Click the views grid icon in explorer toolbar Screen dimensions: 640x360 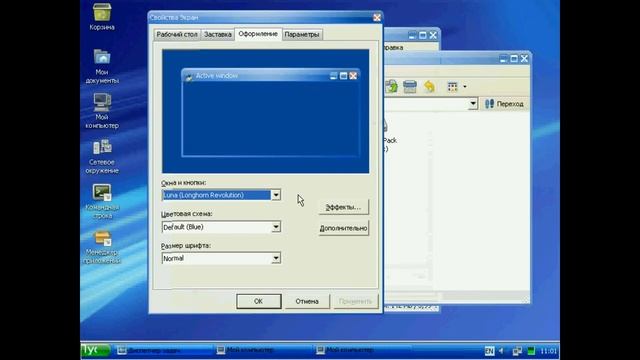tap(452, 87)
